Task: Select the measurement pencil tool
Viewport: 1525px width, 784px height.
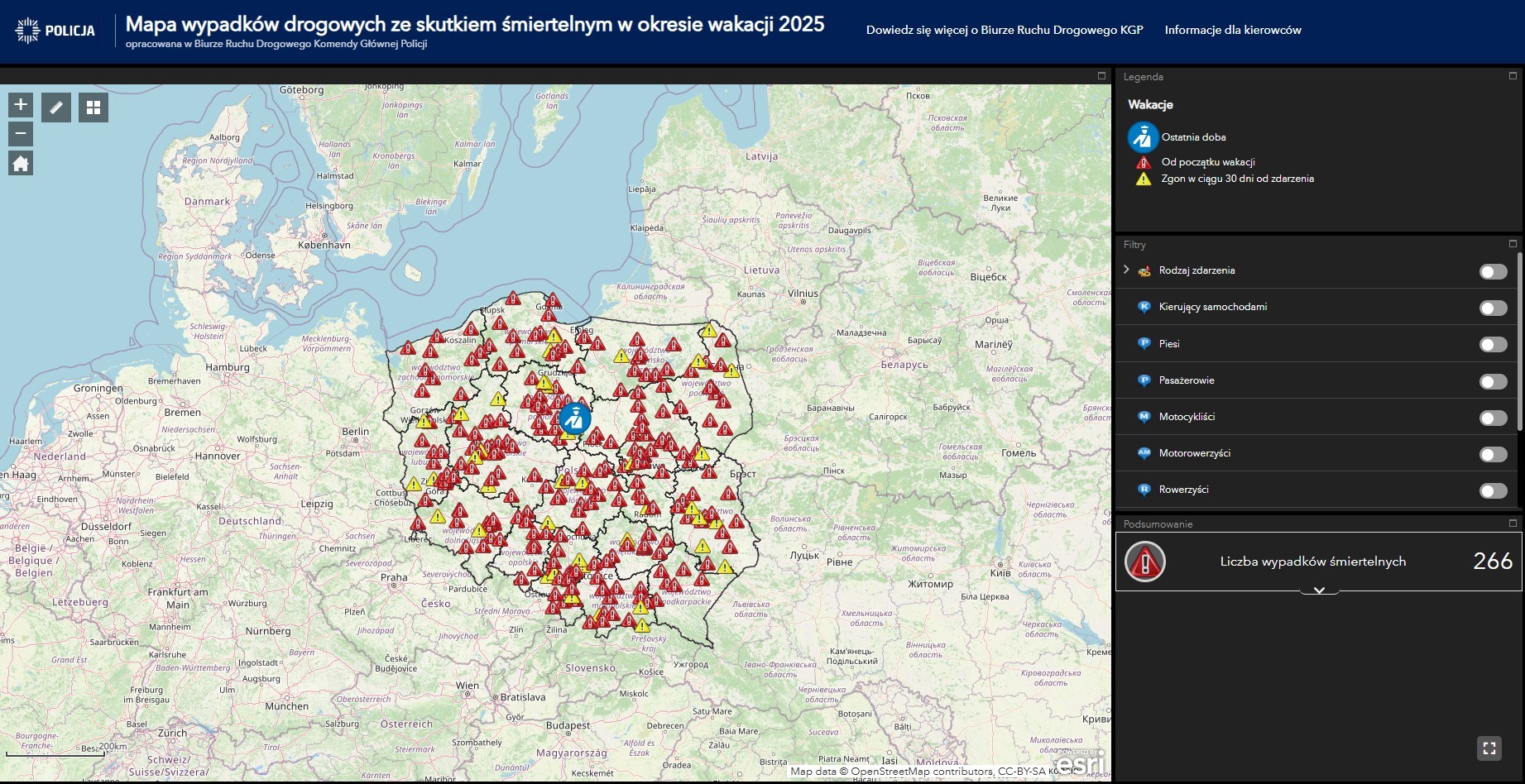Action: [x=55, y=107]
